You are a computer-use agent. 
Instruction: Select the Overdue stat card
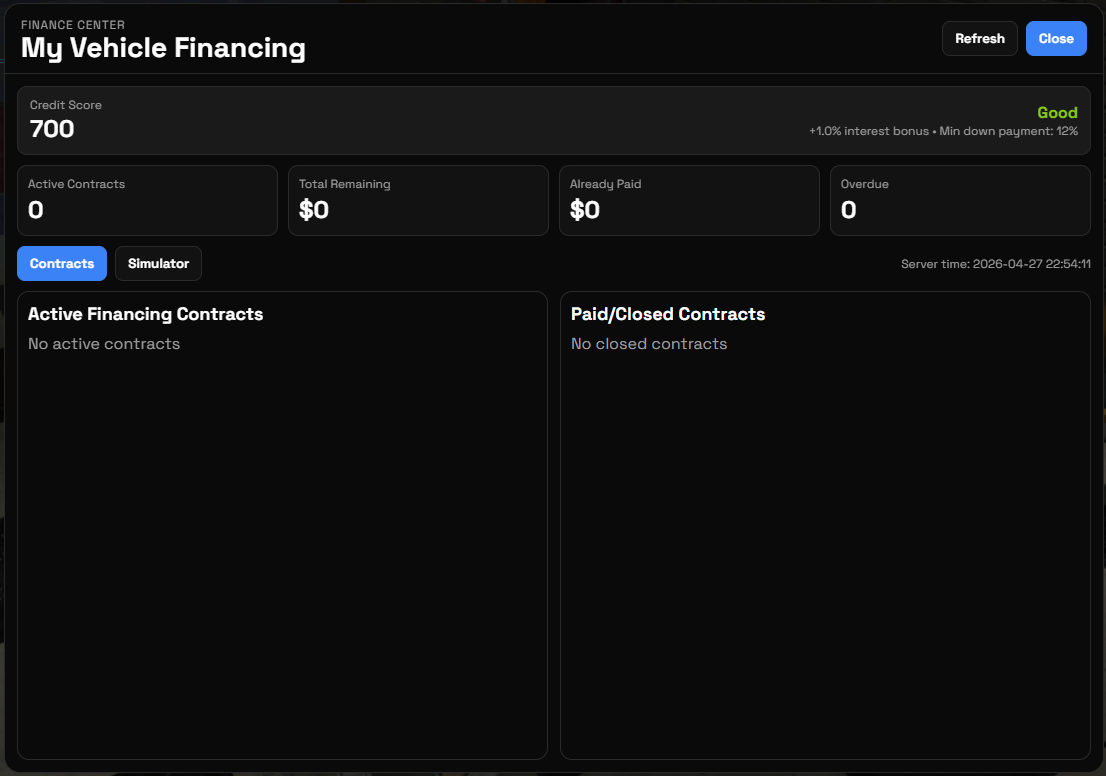960,200
